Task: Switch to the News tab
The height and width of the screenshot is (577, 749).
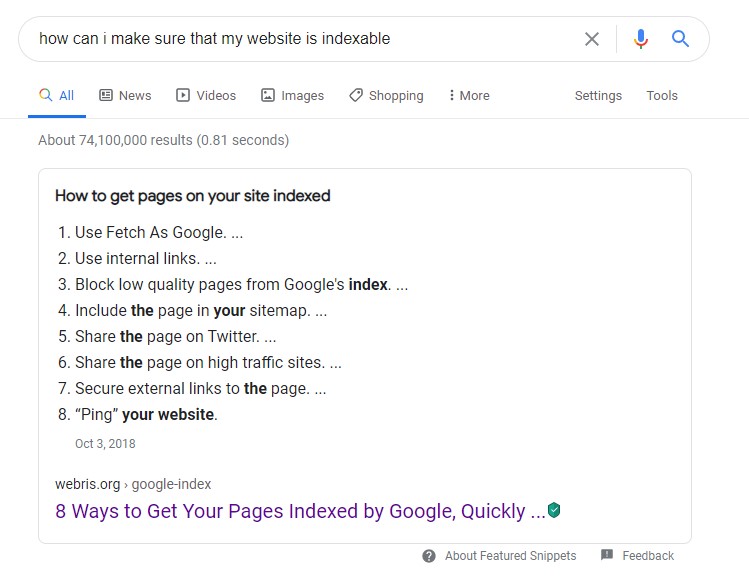Action: [x=125, y=96]
